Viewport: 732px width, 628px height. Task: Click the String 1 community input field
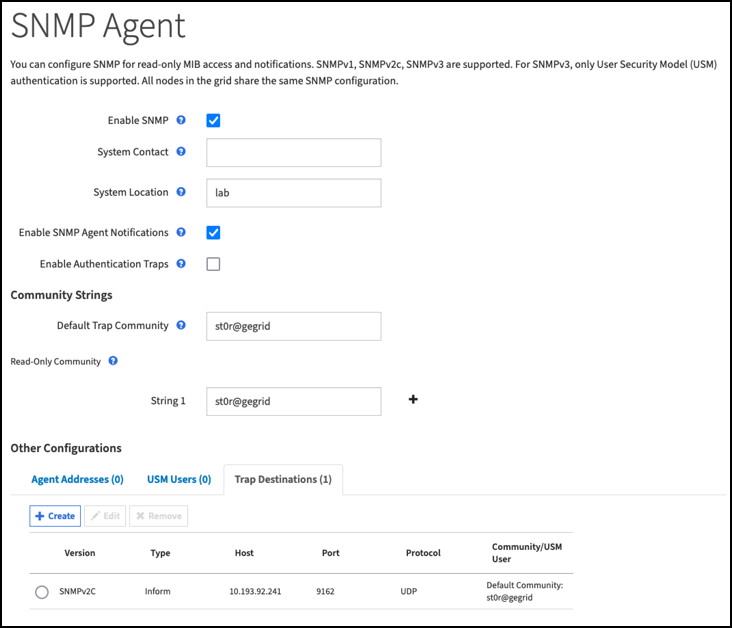293,401
